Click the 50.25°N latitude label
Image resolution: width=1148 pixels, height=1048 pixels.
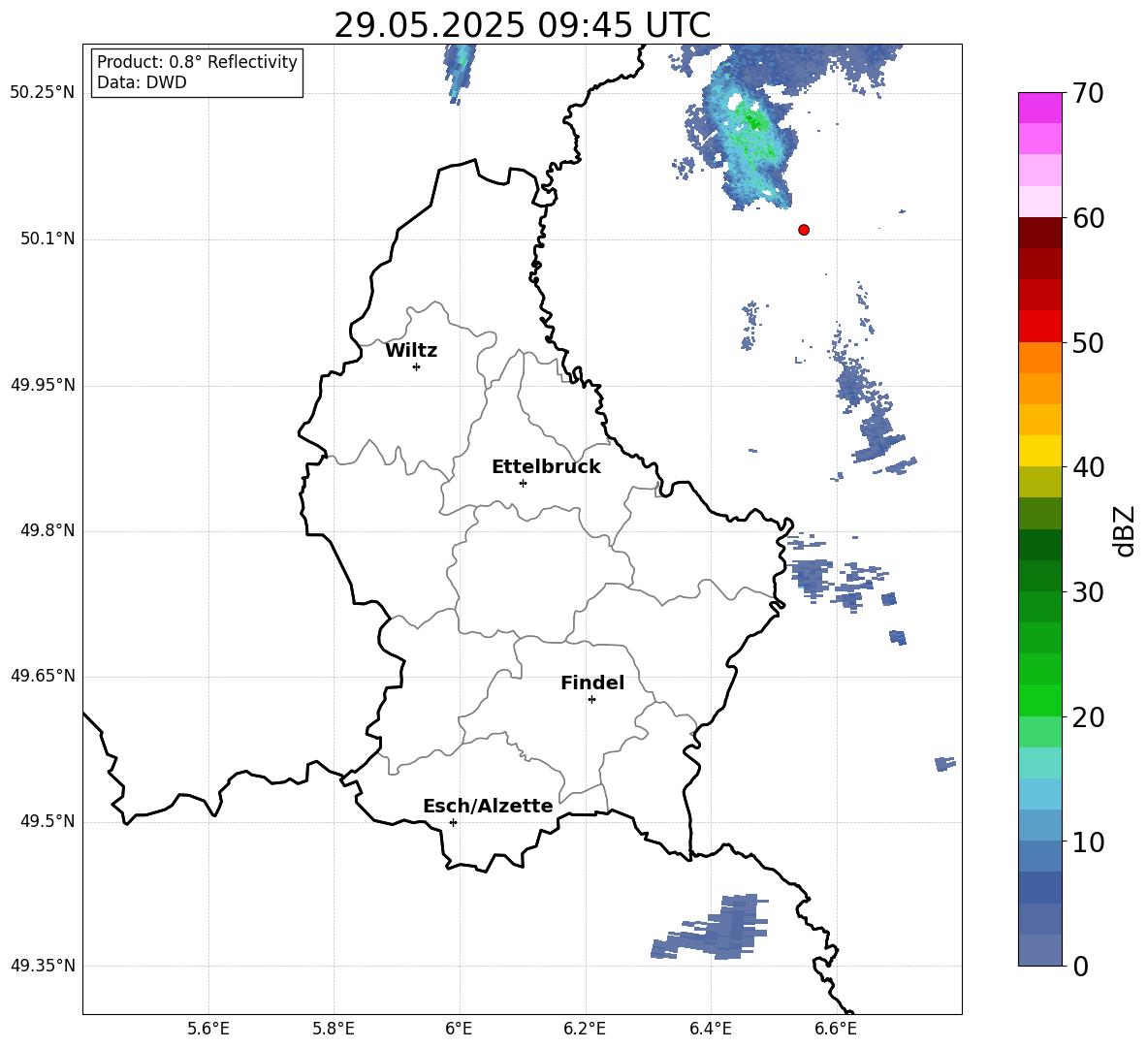coord(43,93)
